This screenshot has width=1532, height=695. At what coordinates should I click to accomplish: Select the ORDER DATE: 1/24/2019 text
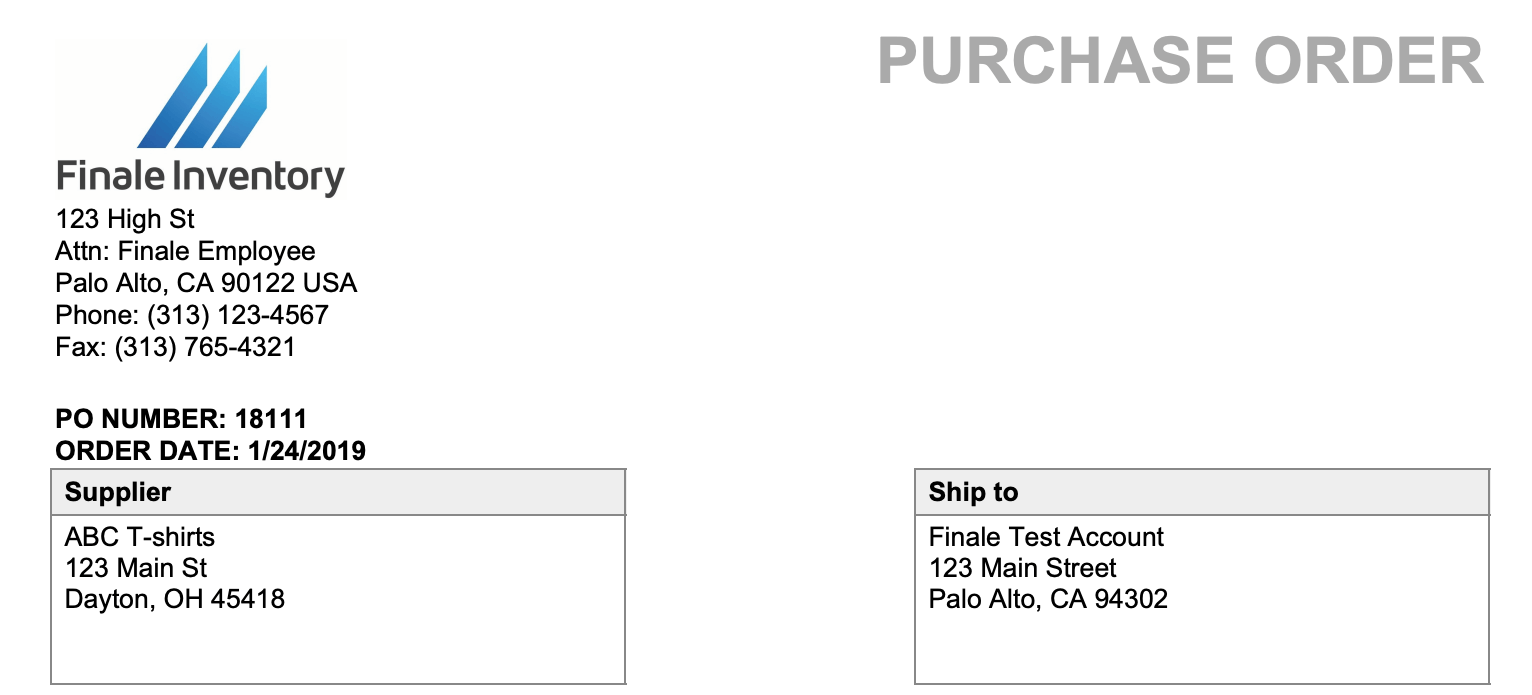click(211, 451)
